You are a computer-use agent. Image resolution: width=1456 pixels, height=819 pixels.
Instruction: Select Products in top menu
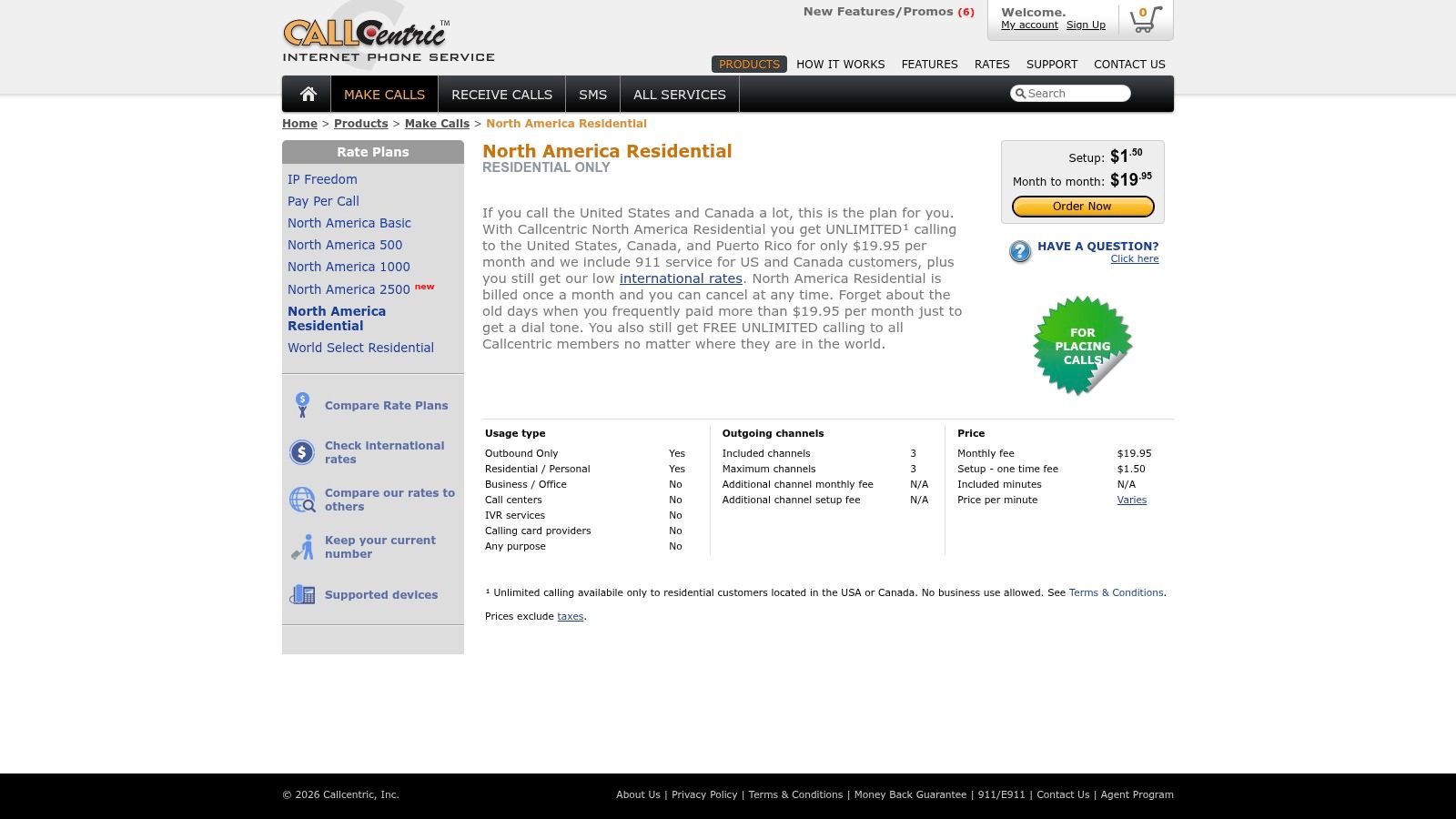tap(749, 65)
